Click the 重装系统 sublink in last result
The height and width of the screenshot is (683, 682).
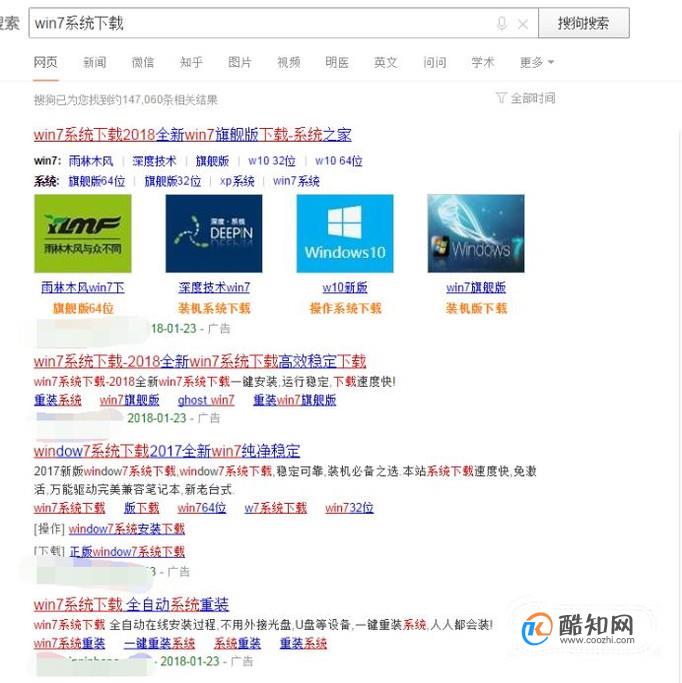[303, 643]
